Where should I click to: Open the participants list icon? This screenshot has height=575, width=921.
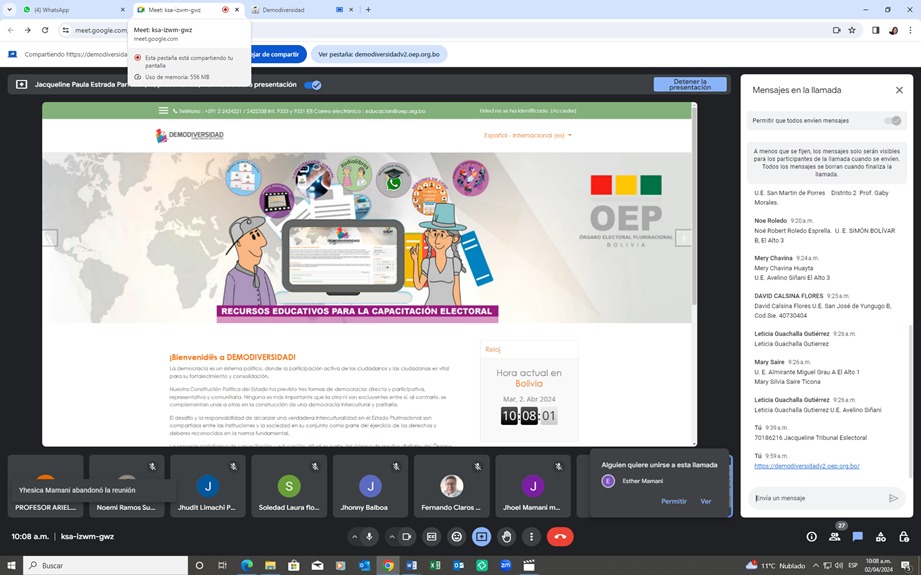click(835, 537)
